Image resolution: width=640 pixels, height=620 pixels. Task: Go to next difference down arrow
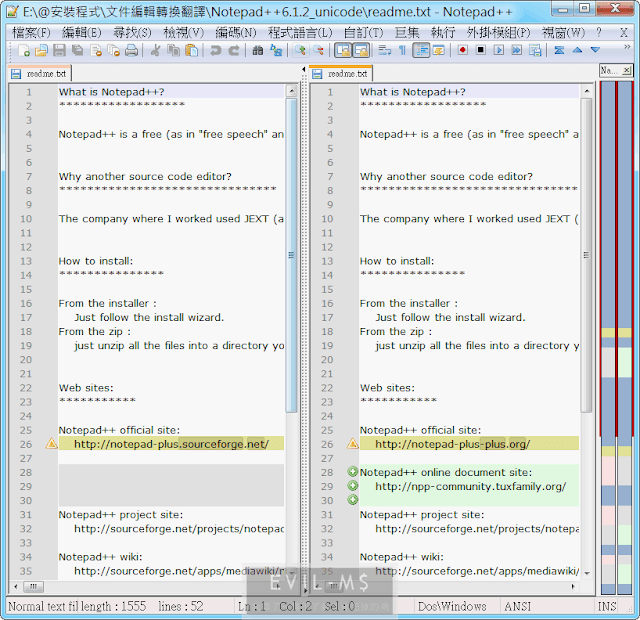point(595,50)
